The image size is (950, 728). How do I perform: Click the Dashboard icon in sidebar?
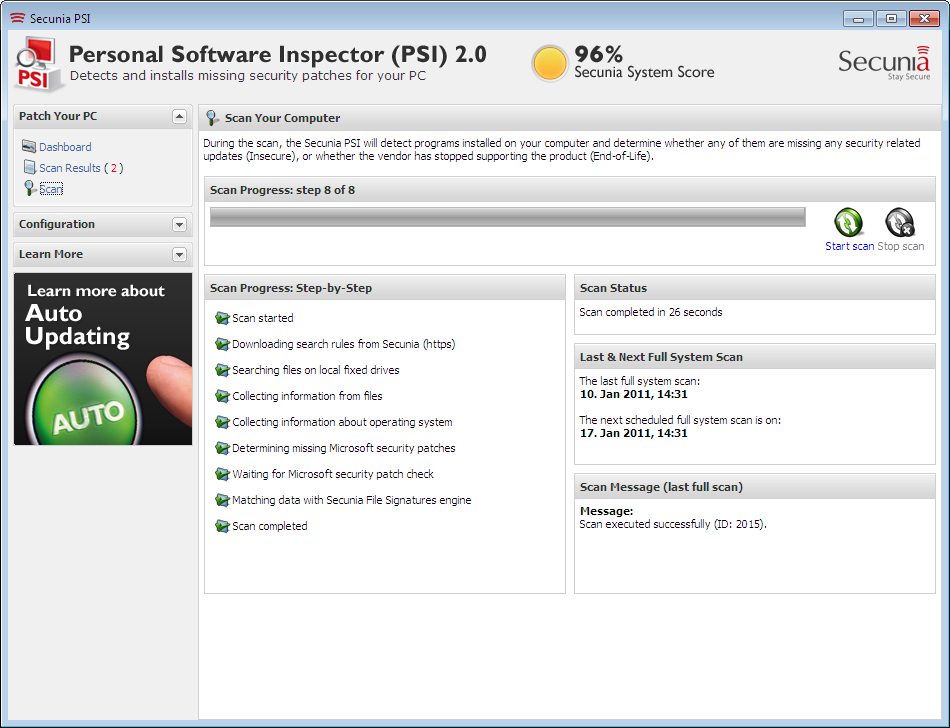[29, 146]
